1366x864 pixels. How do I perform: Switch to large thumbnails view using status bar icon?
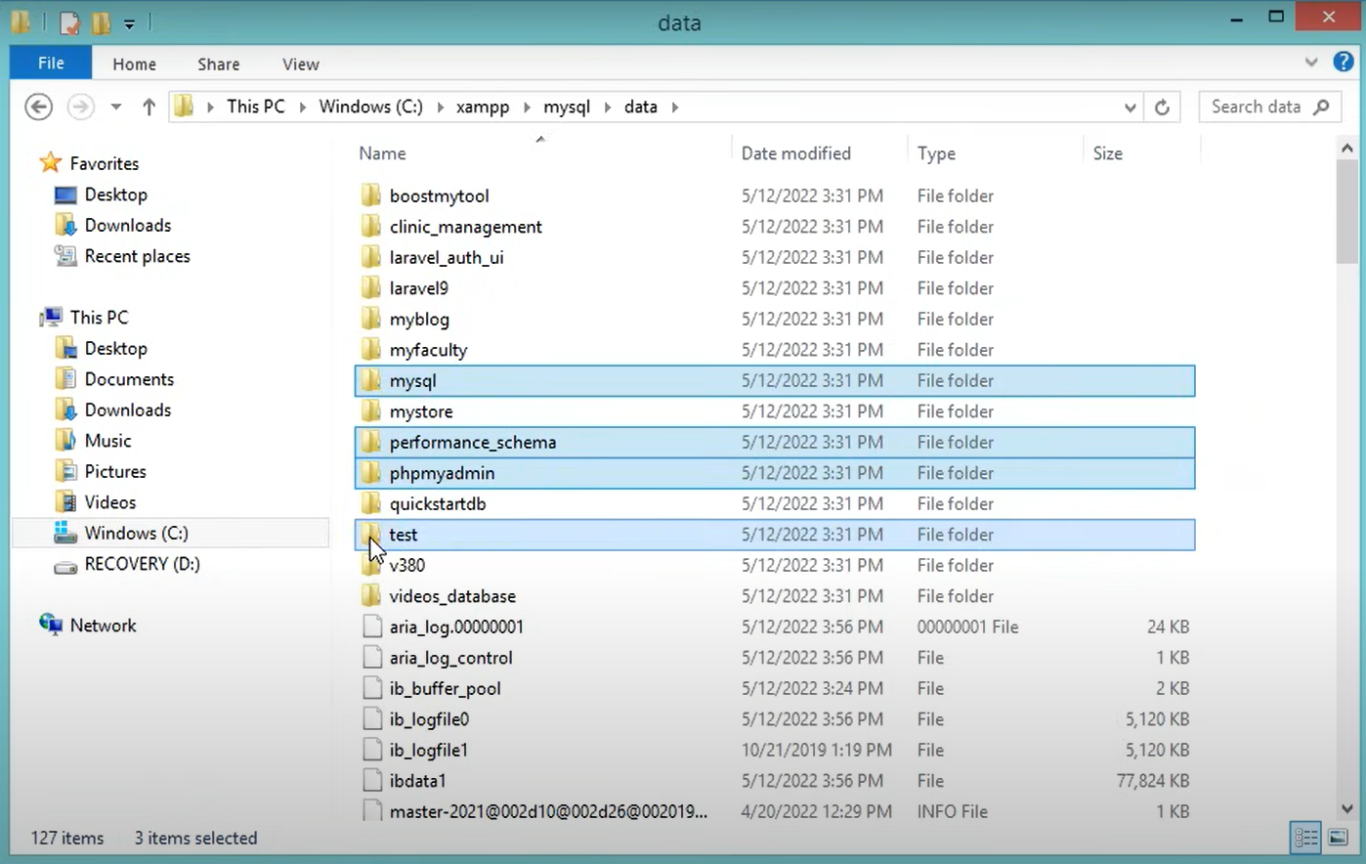(1337, 837)
